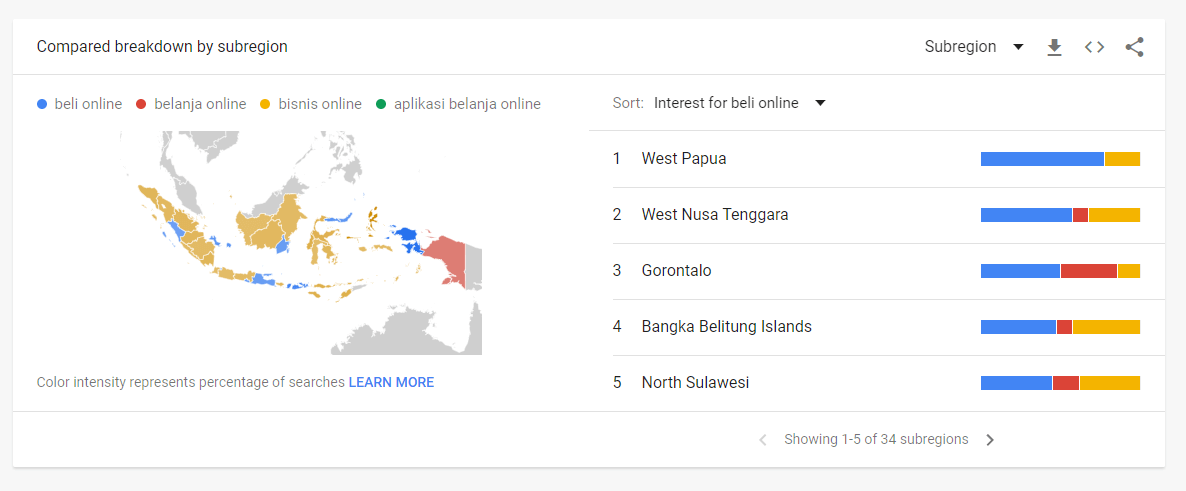1186x491 pixels.
Task: Download the subregion data as CSV
Action: tap(1054, 47)
